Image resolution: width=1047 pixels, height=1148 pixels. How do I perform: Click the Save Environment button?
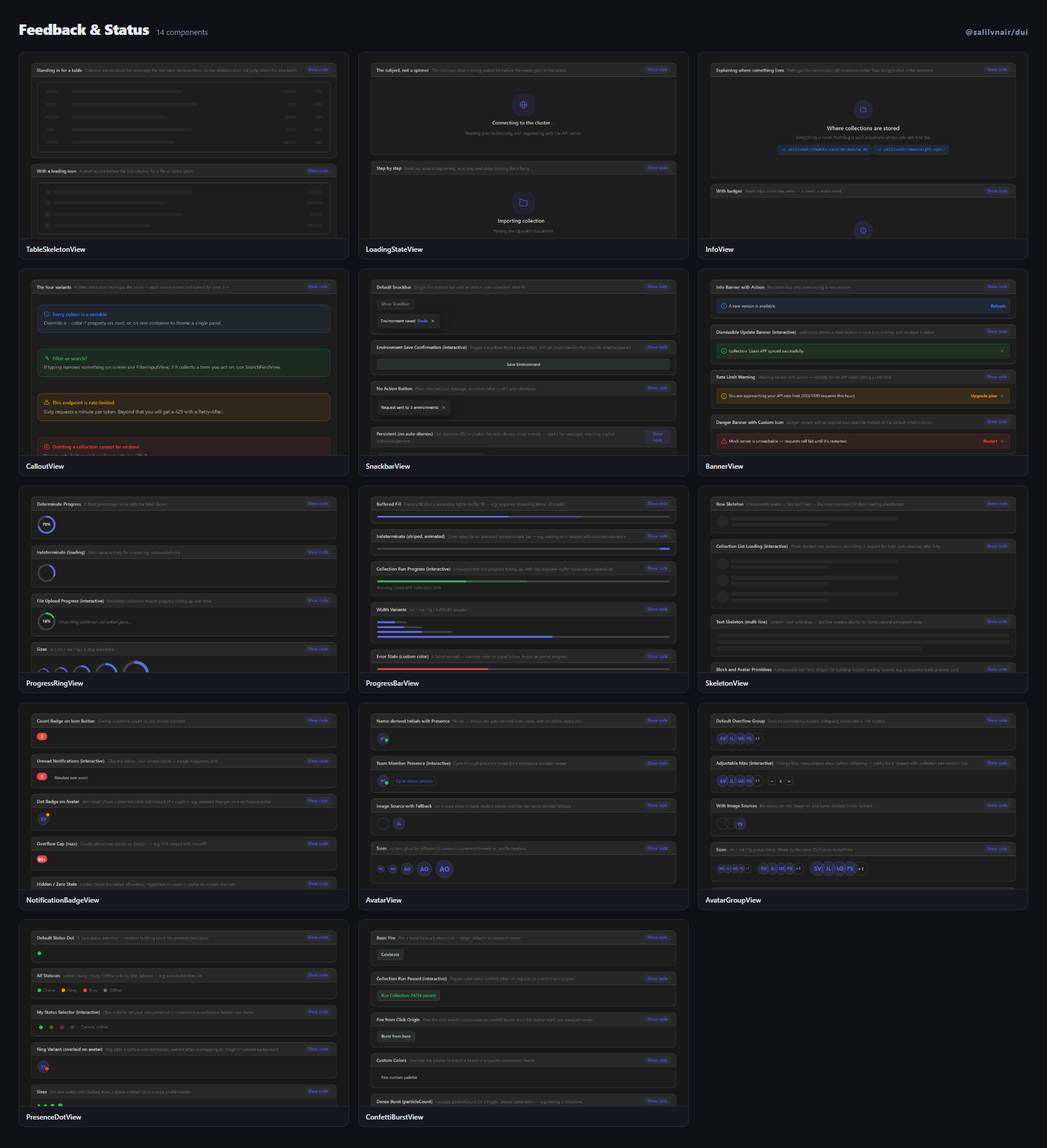(x=523, y=365)
